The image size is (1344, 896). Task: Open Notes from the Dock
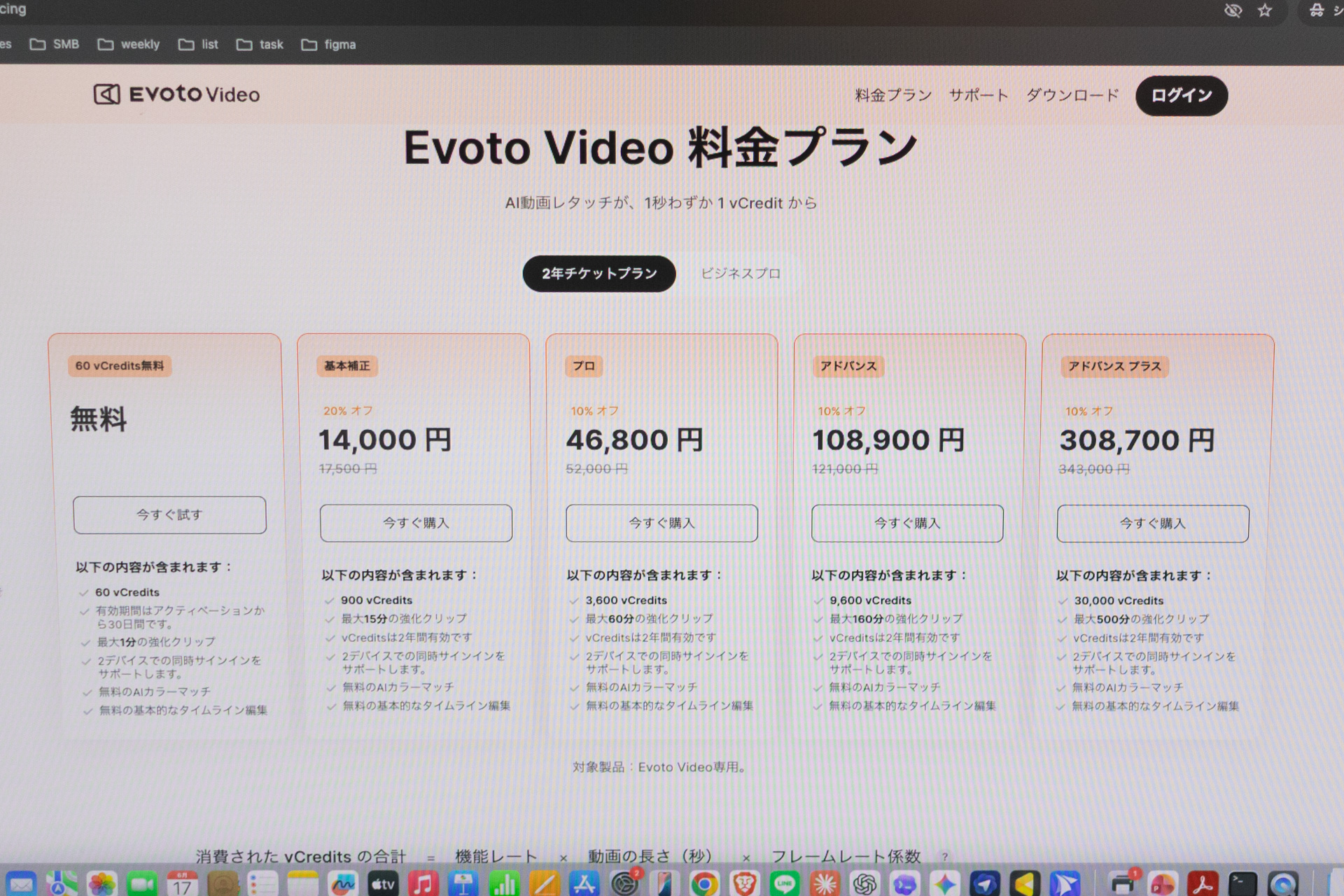click(303, 884)
